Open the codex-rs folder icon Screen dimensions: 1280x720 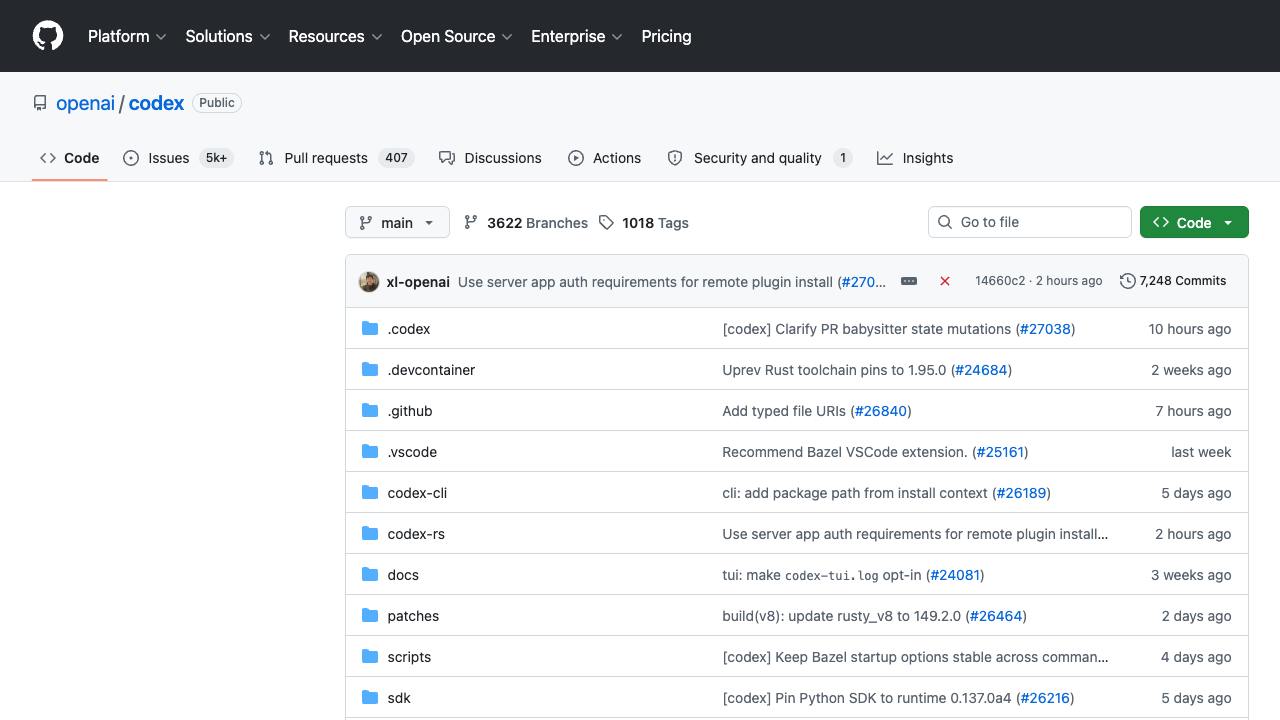point(370,534)
